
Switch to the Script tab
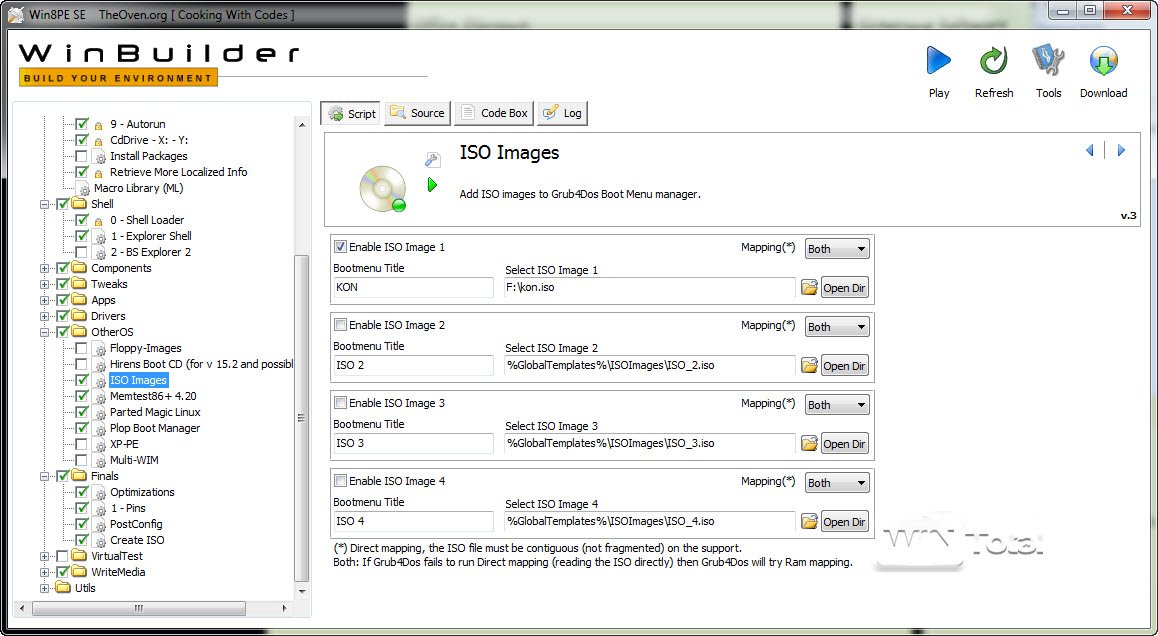[351, 113]
